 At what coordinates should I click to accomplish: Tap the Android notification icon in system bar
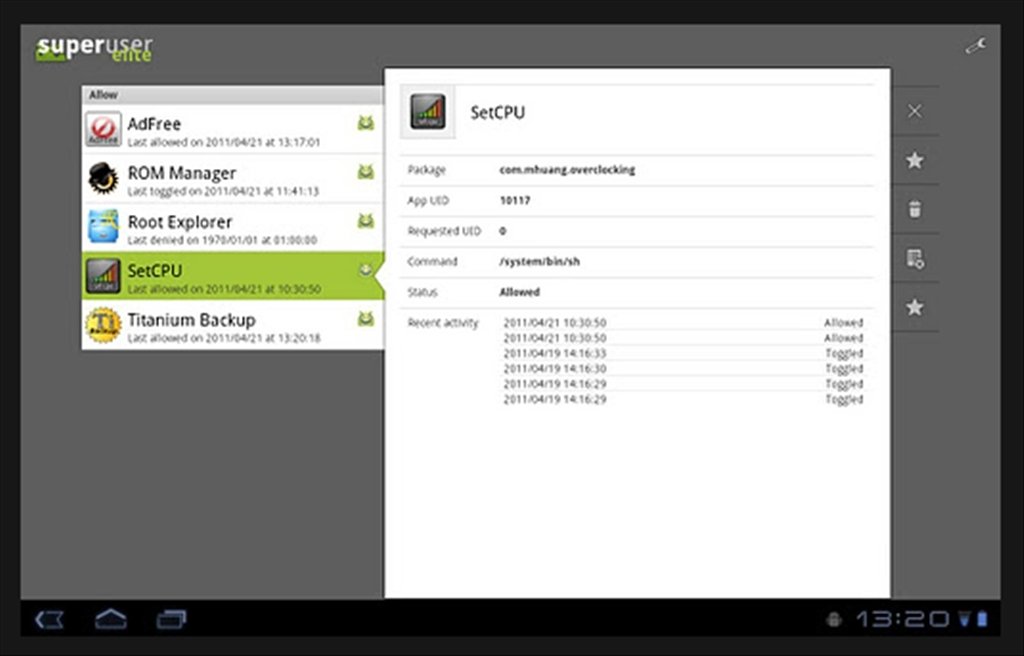point(834,619)
